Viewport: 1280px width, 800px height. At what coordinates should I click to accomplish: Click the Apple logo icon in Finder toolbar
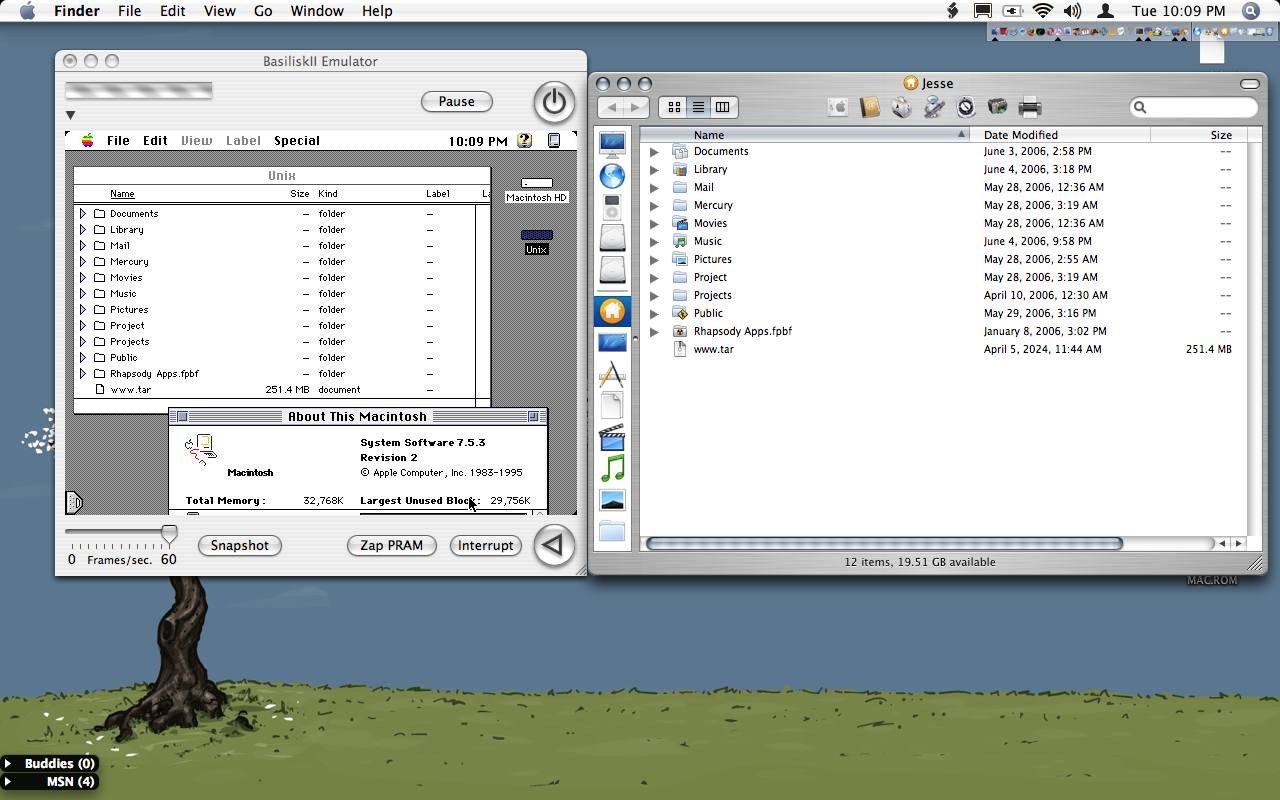(838, 107)
